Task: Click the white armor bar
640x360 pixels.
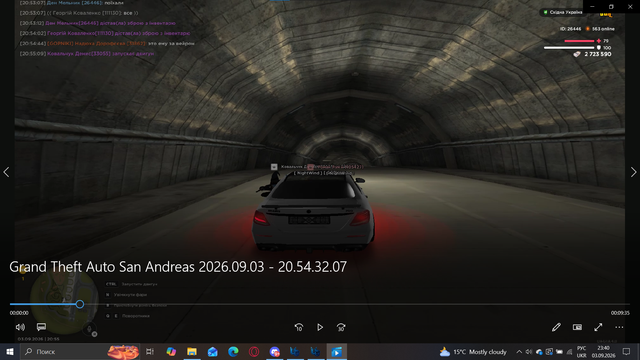Action: (x=569, y=48)
